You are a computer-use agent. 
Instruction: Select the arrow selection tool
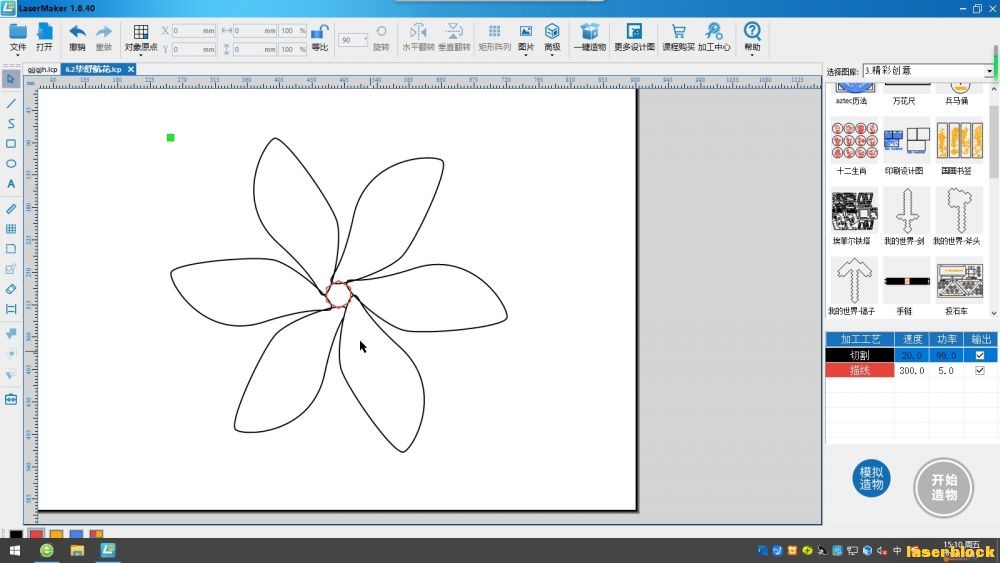[11, 79]
